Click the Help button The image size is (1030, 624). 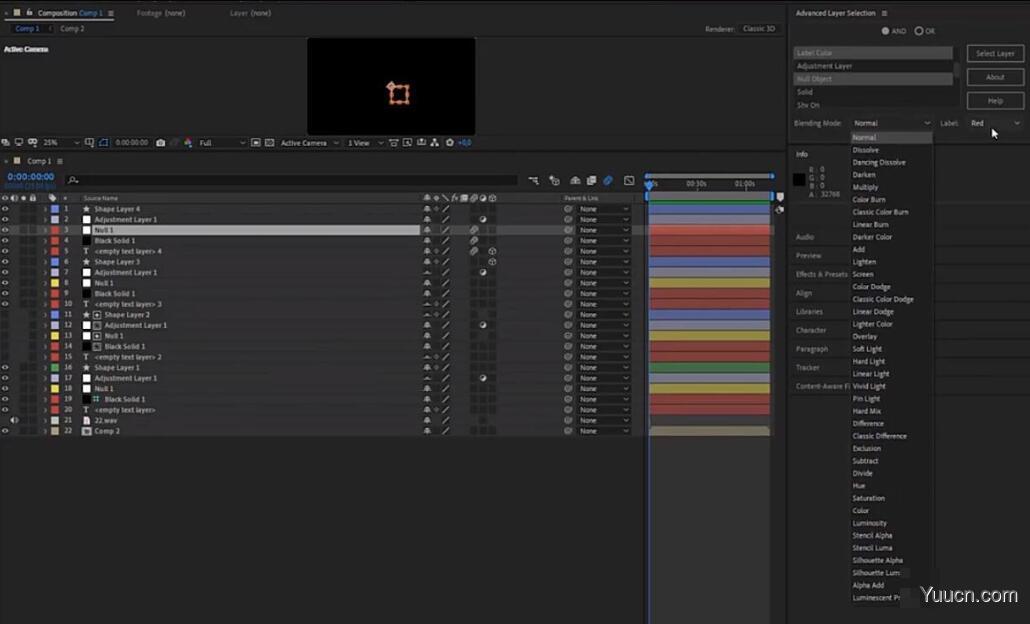[995, 100]
